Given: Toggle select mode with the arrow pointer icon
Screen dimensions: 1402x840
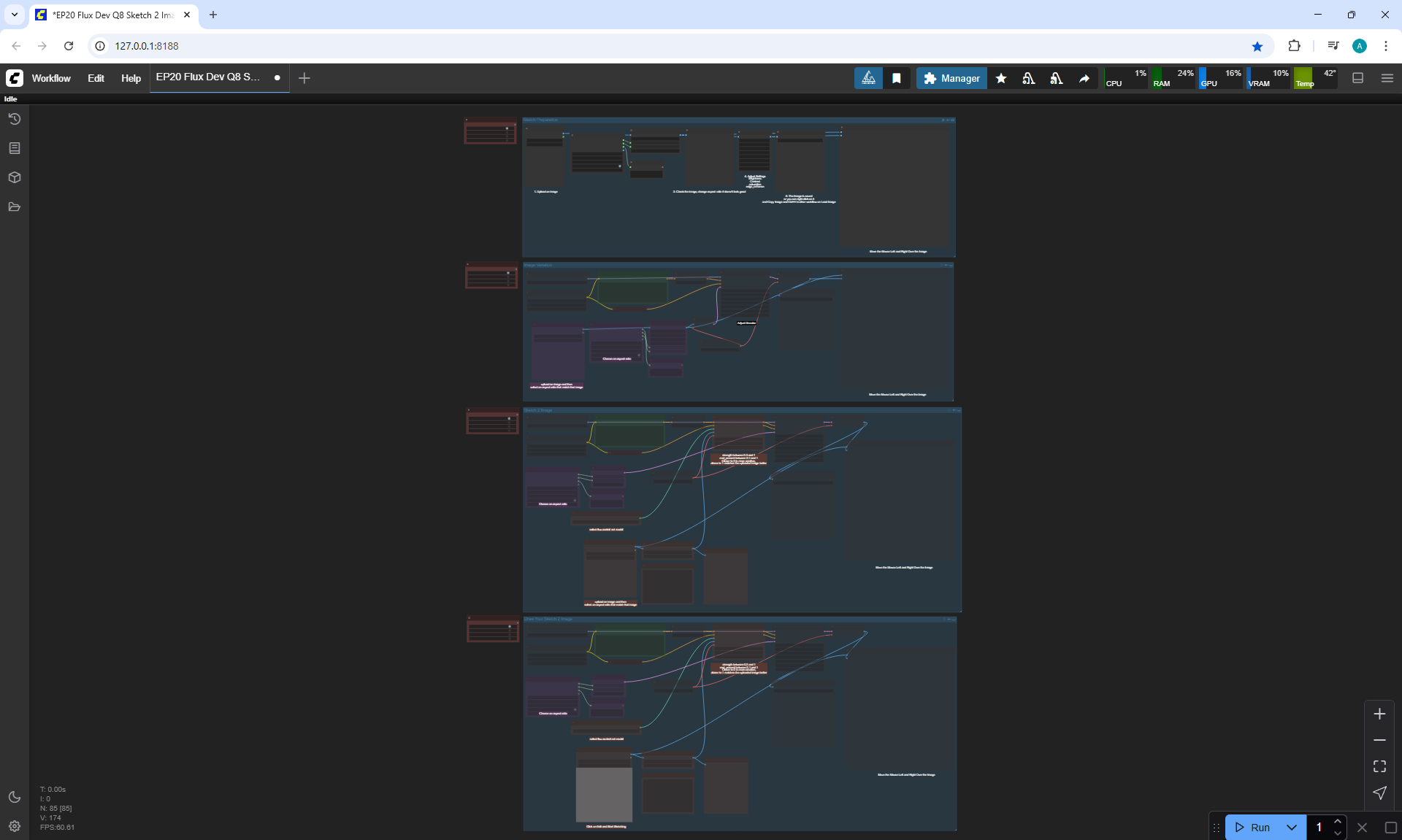Looking at the screenshot, I should point(1379,793).
